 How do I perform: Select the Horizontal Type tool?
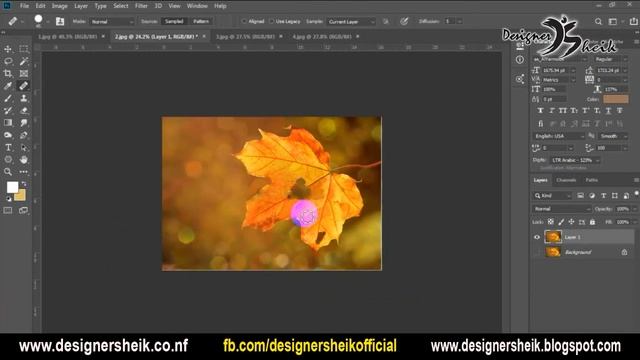pos(8,147)
